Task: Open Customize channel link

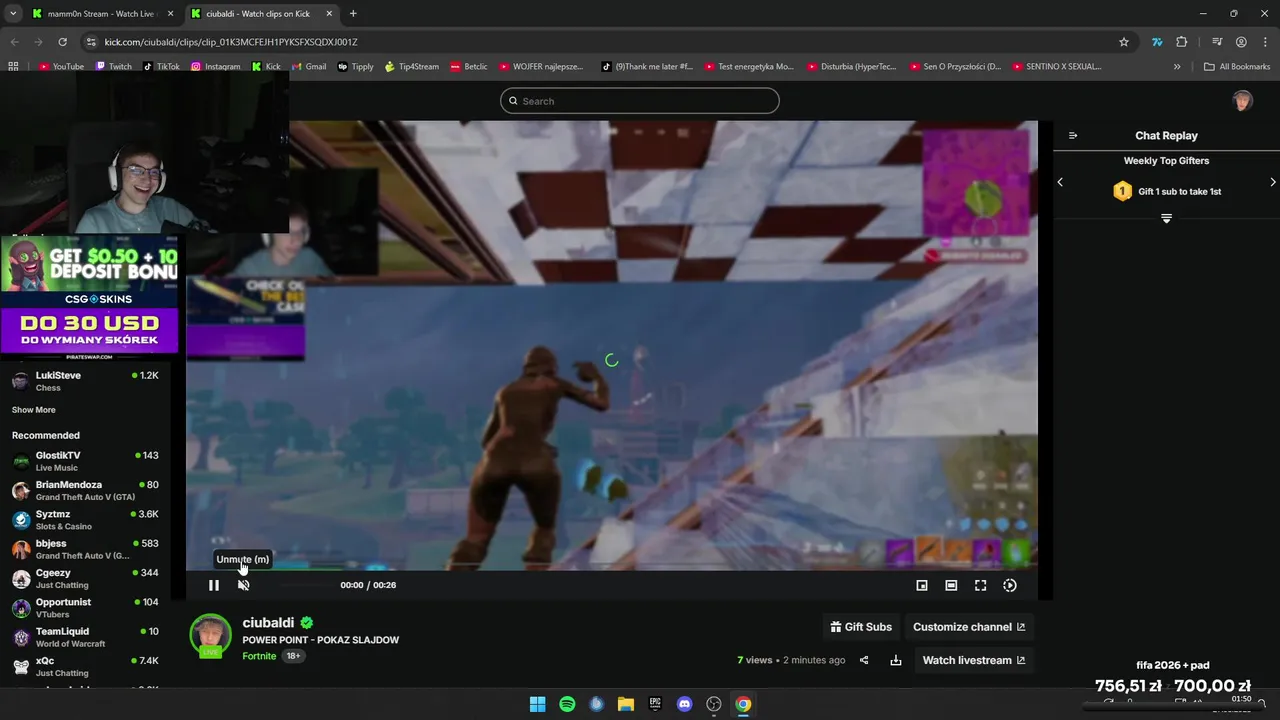Action: tap(969, 627)
